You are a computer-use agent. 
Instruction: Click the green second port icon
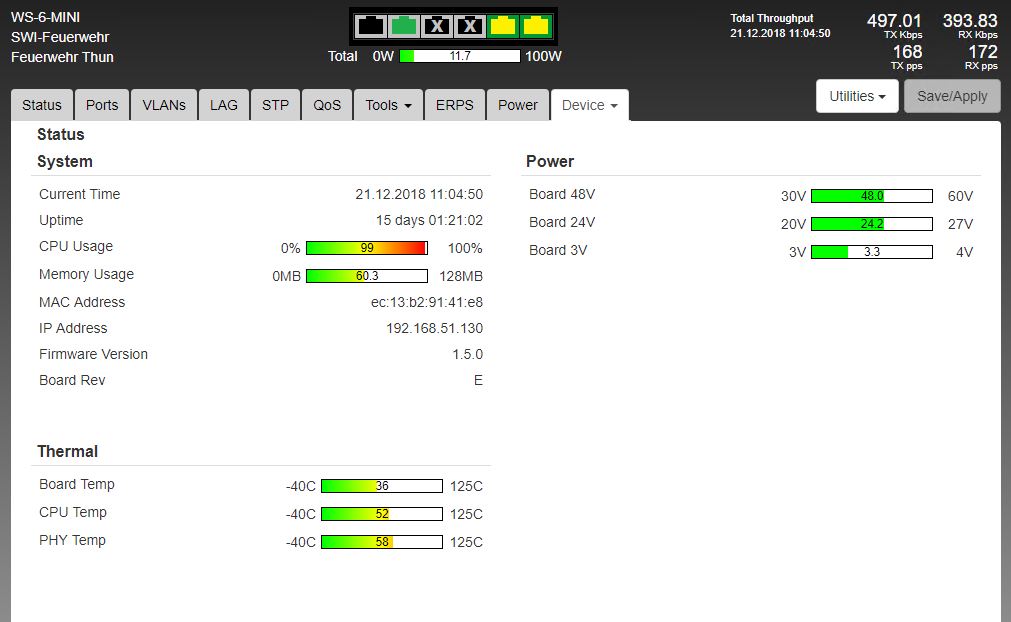point(403,26)
